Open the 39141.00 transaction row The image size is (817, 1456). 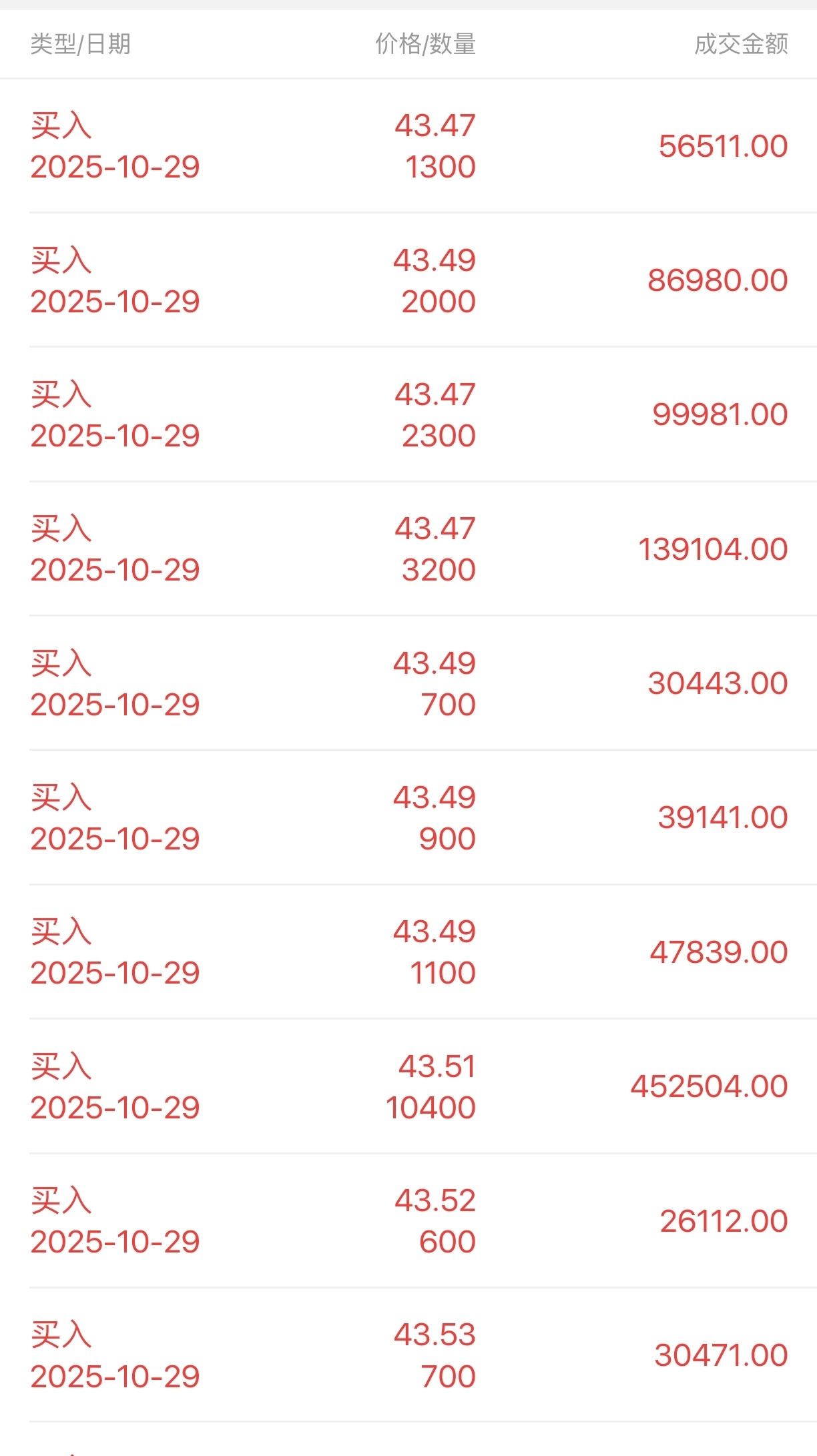coord(408,817)
